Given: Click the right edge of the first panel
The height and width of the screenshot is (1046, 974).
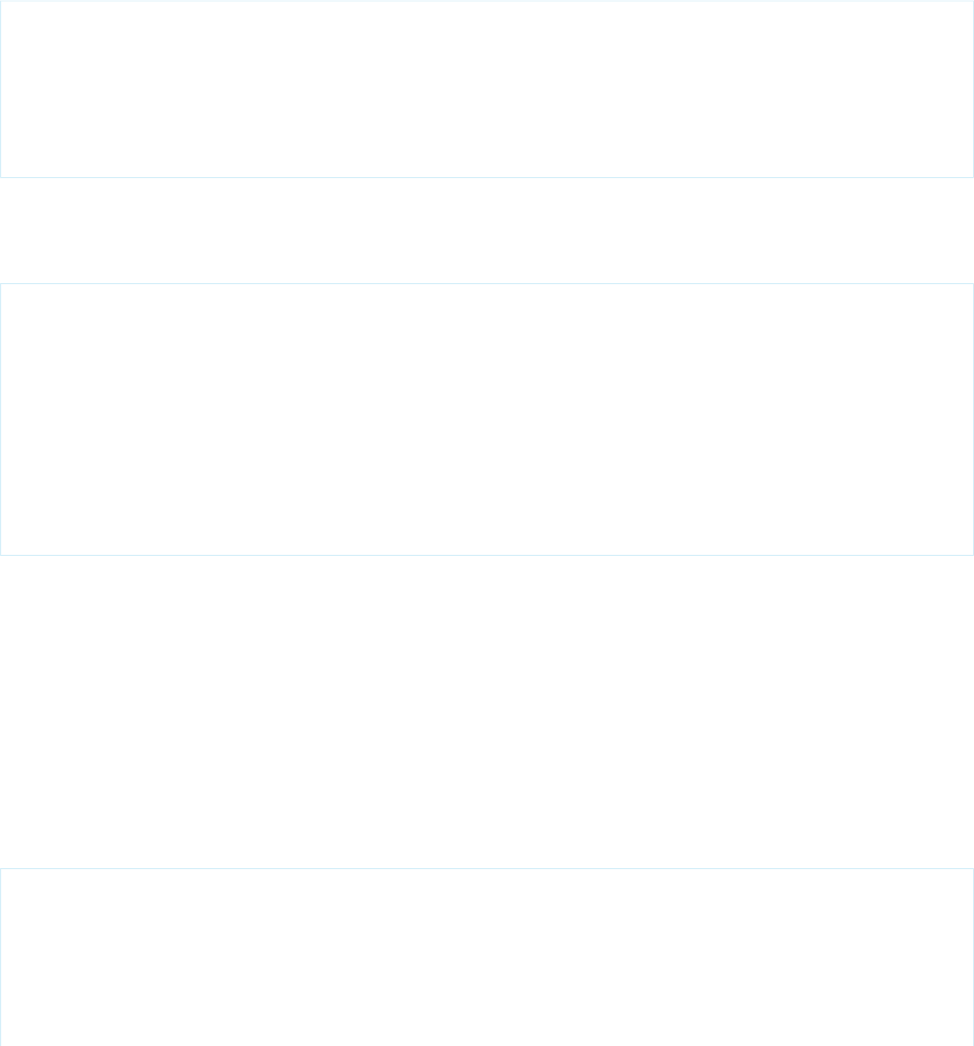Looking at the screenshot, I should (x=973, y=89).
